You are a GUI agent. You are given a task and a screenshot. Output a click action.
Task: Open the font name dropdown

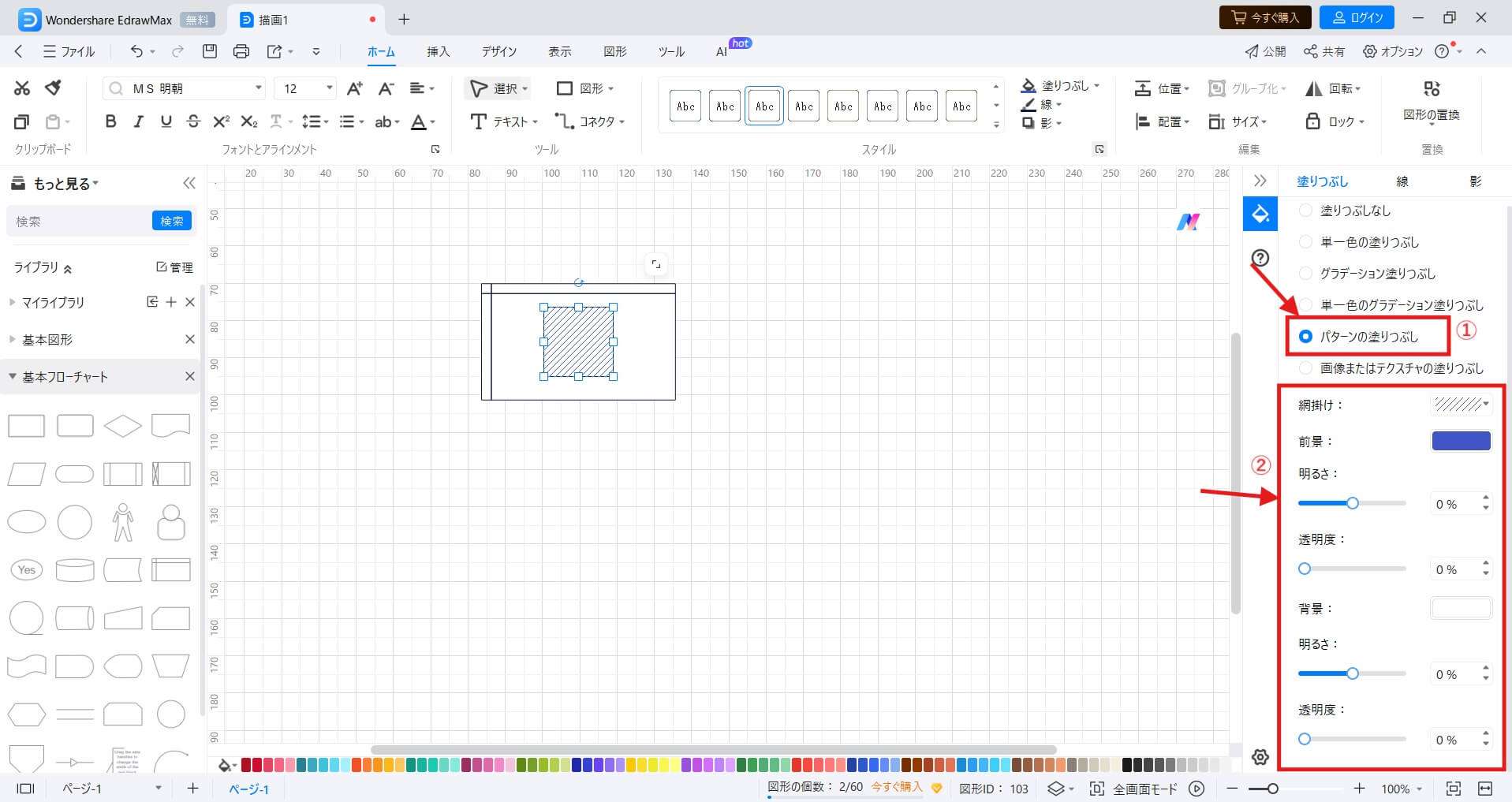point(258,88)
